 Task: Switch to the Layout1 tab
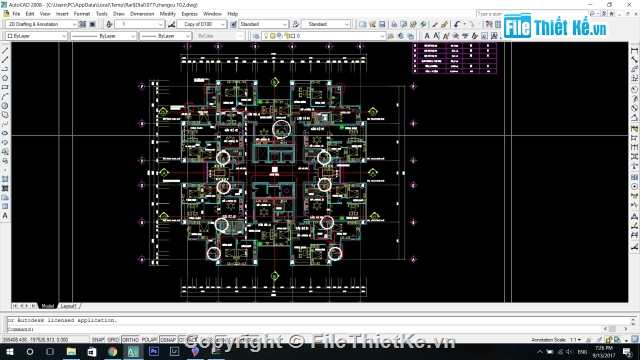point(69,306)
